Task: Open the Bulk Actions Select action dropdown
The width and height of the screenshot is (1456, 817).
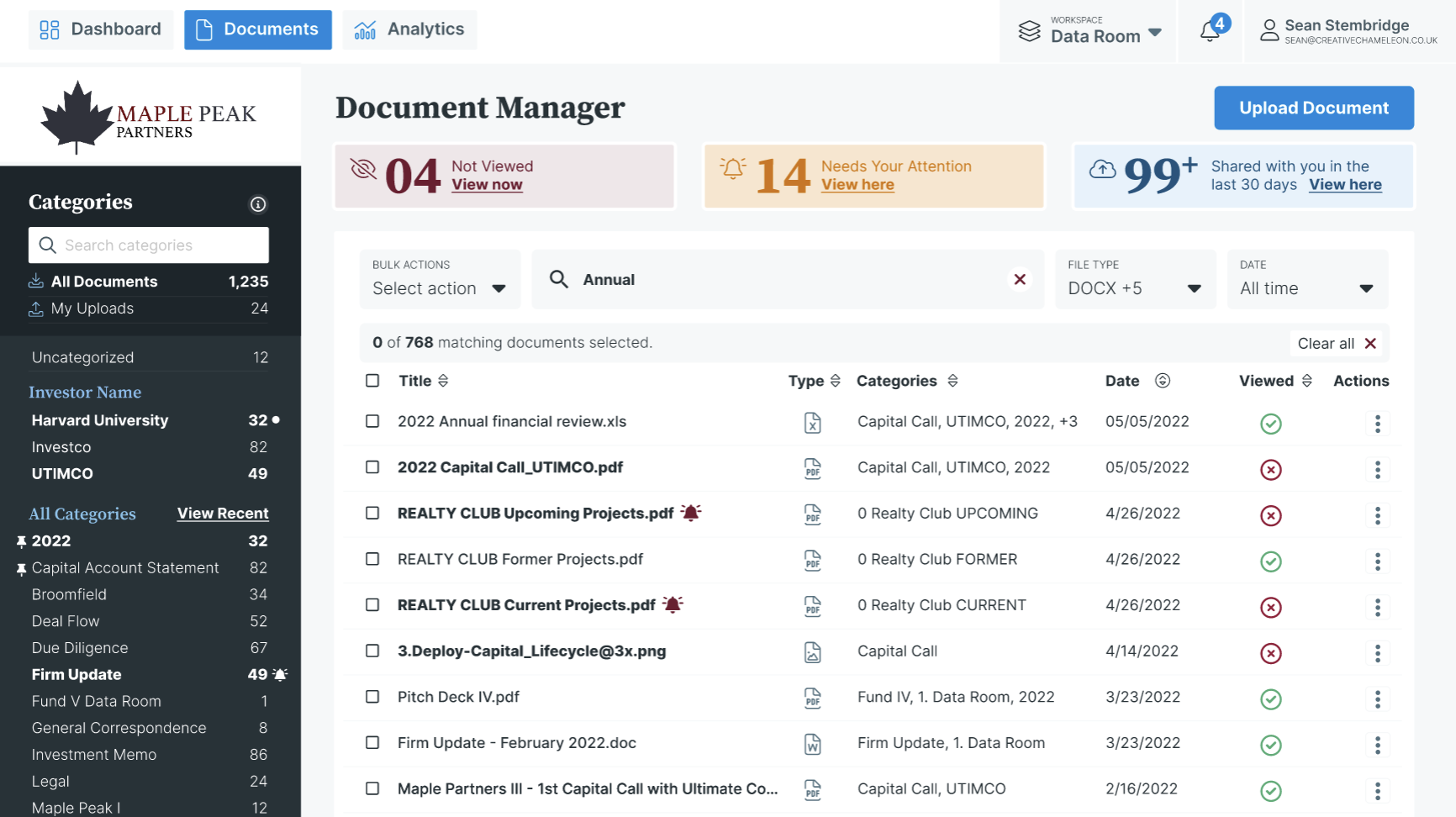Action: (440, 279)
